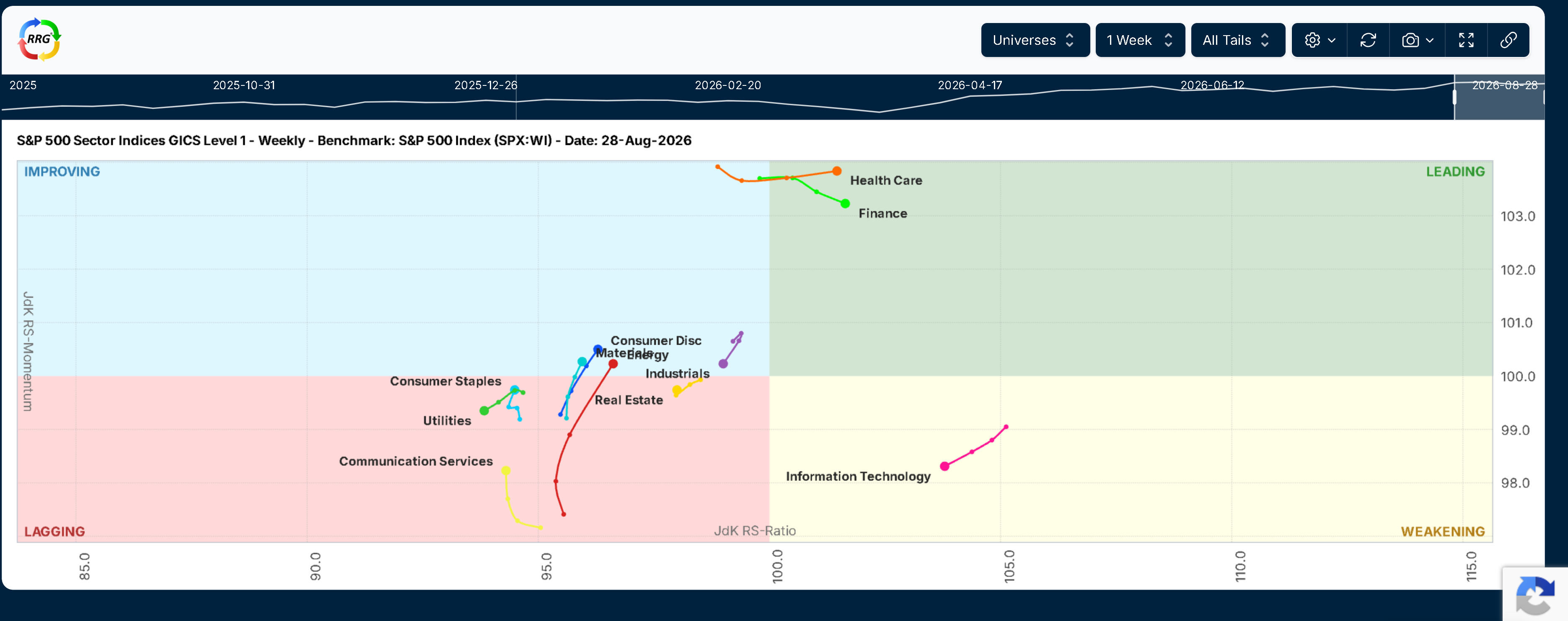The width and height of the screenshot is (1568, 621).
Task: Click the Consumer Disc label
Action: point(656,341)
